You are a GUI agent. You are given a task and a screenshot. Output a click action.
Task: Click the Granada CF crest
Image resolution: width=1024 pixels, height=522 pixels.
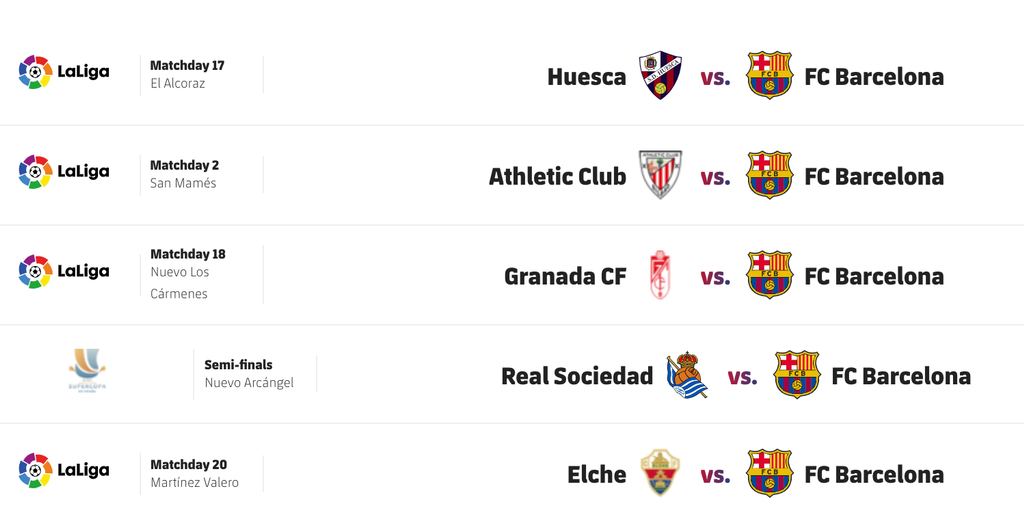pyautogui.click(x=660, y=276)
